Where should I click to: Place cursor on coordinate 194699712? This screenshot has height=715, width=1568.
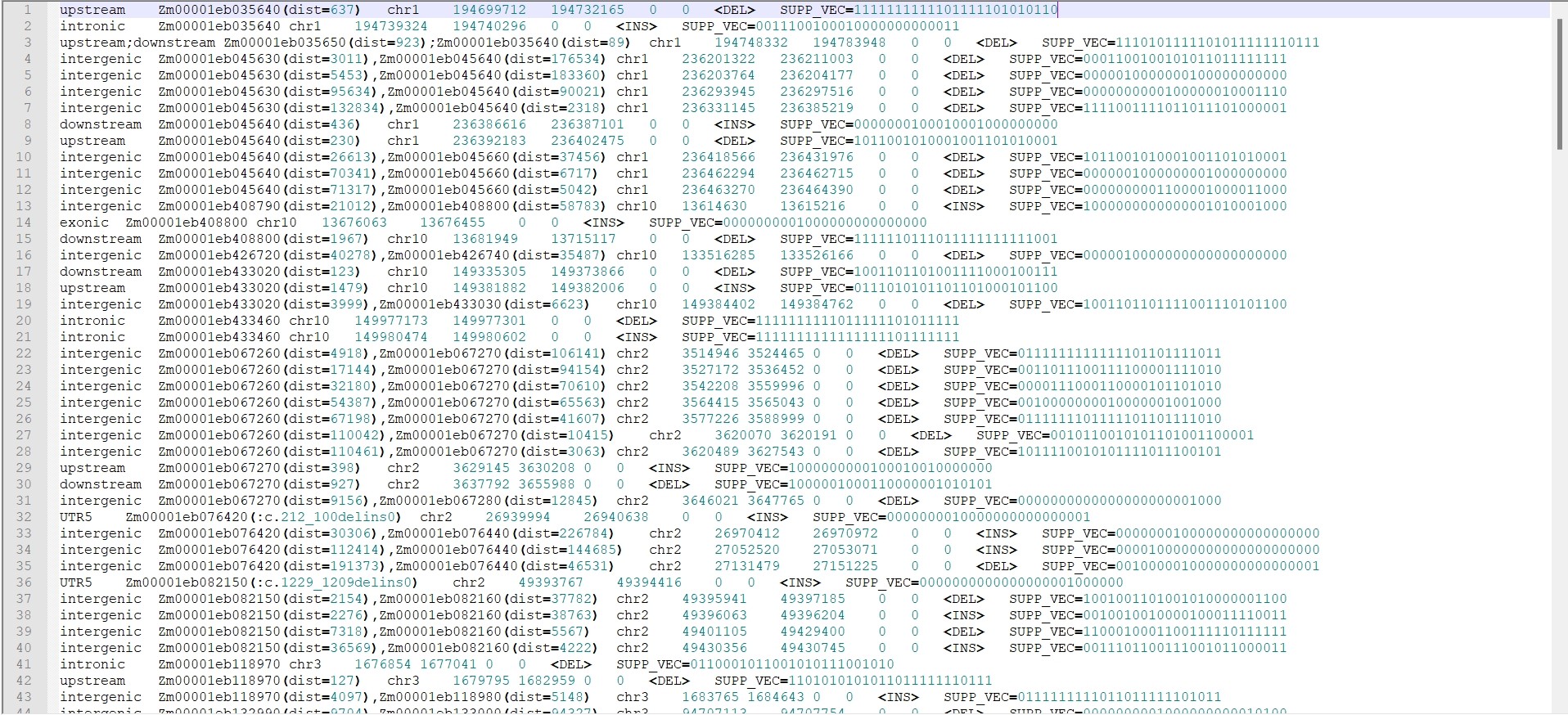coord(489,10)
